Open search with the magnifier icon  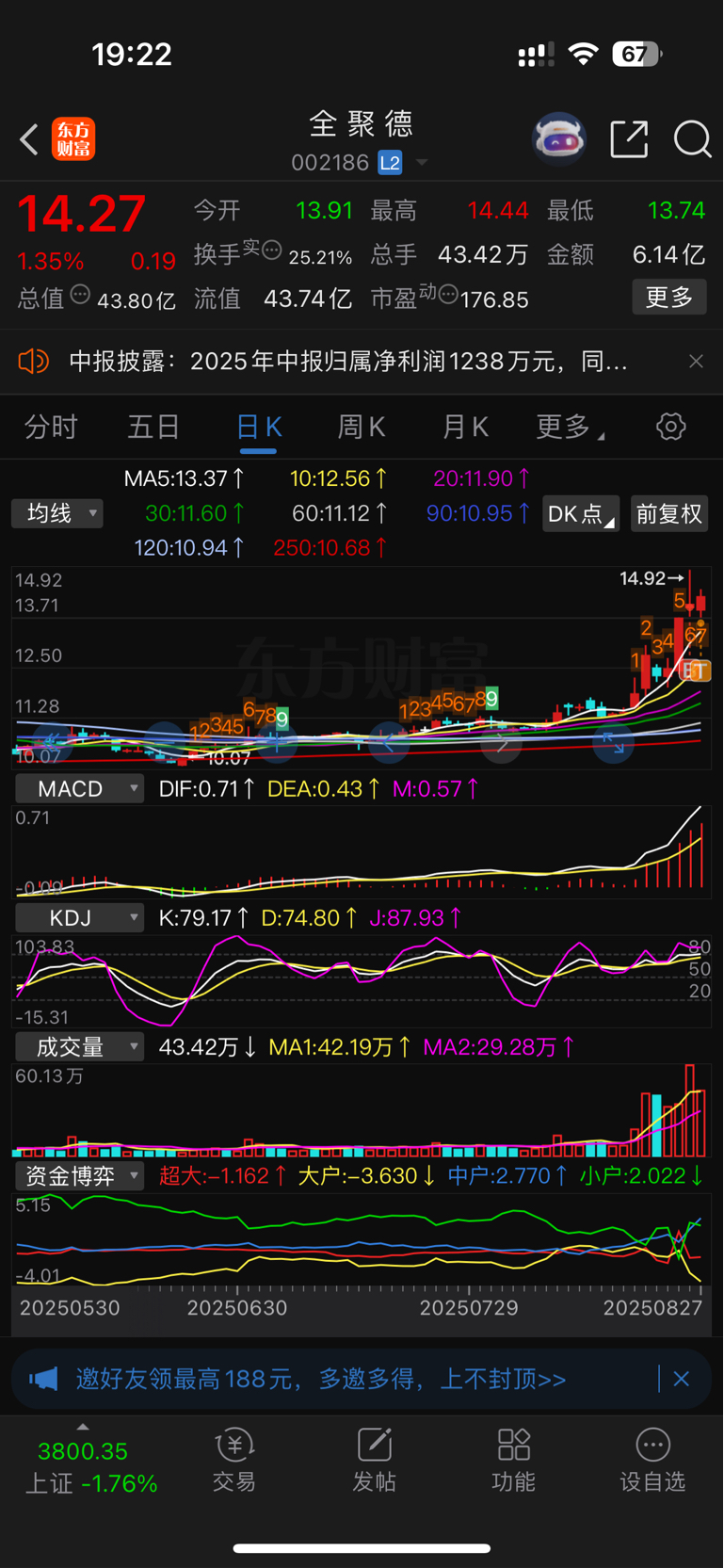point(693,139)
